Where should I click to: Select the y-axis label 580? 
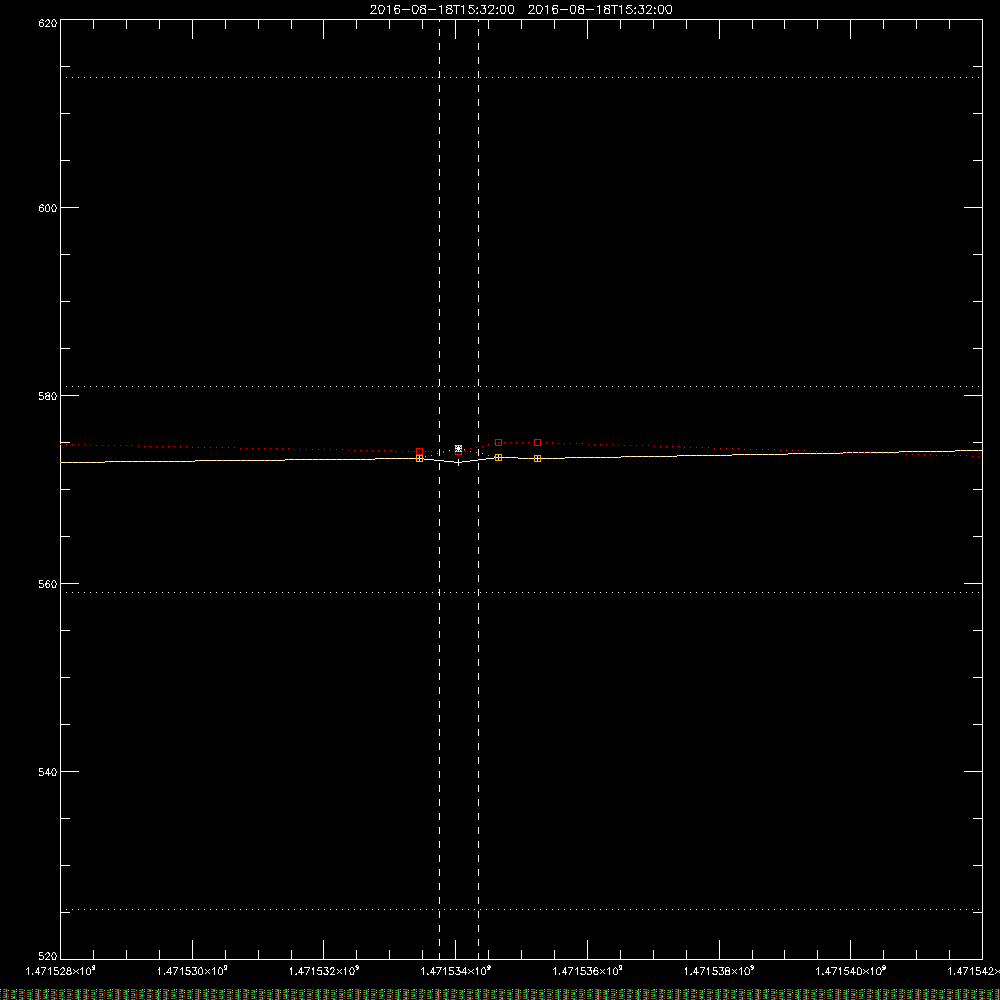pyautogui.click(x=48, y=397)
